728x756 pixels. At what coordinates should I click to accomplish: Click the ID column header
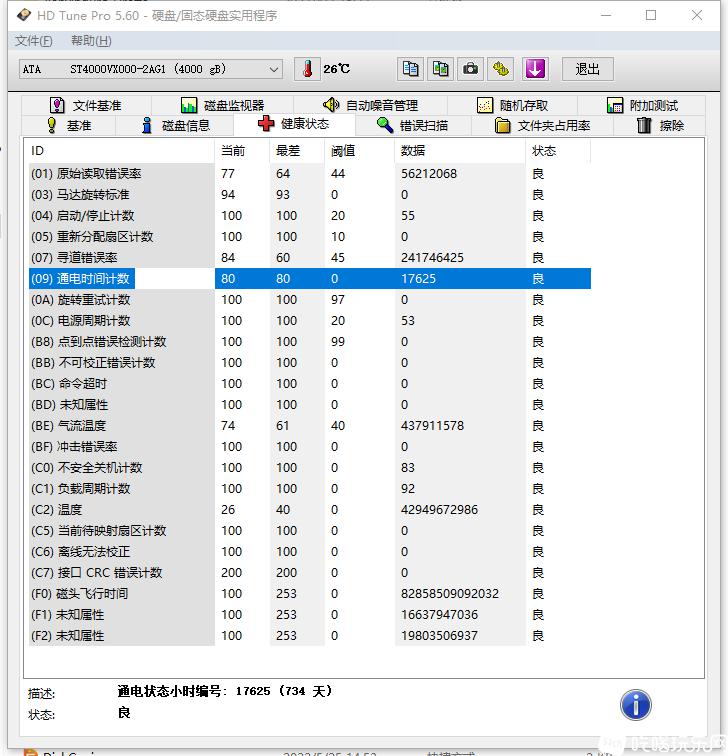[x=121, y=151]
